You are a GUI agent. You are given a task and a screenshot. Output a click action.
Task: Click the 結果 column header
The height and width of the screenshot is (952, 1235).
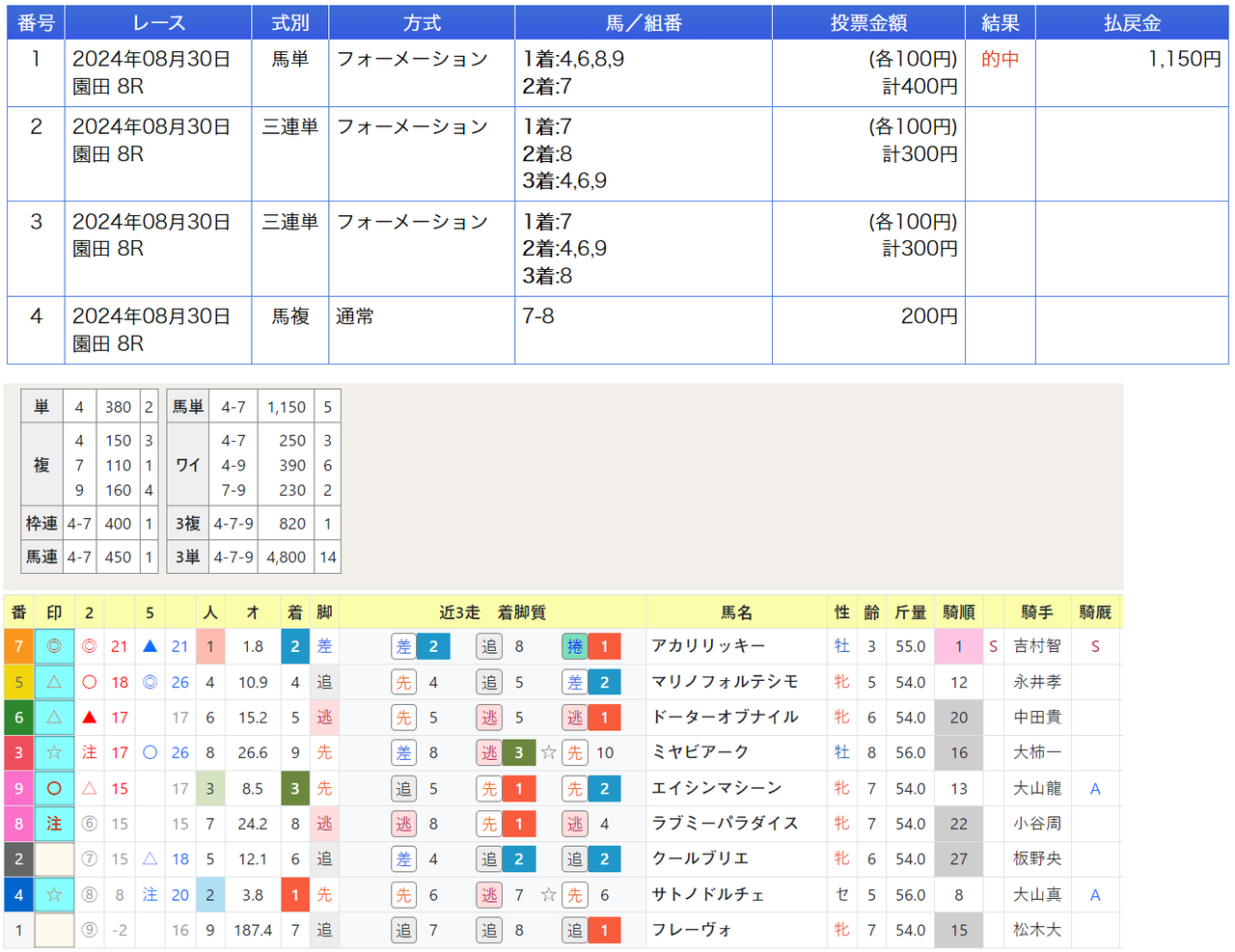(x=1001, y=22)
